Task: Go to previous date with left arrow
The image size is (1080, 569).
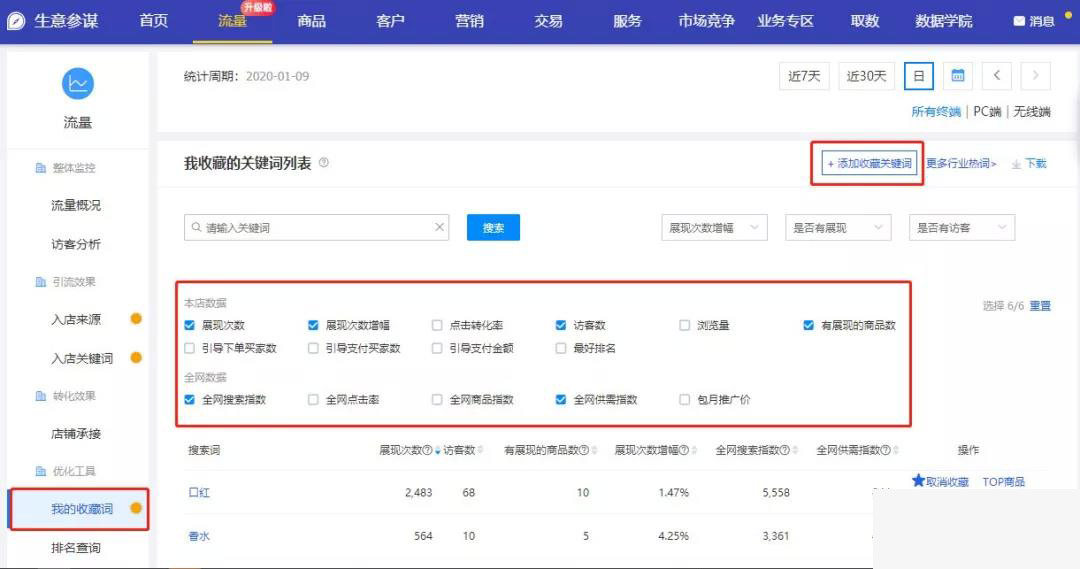Action: (996, 76)
